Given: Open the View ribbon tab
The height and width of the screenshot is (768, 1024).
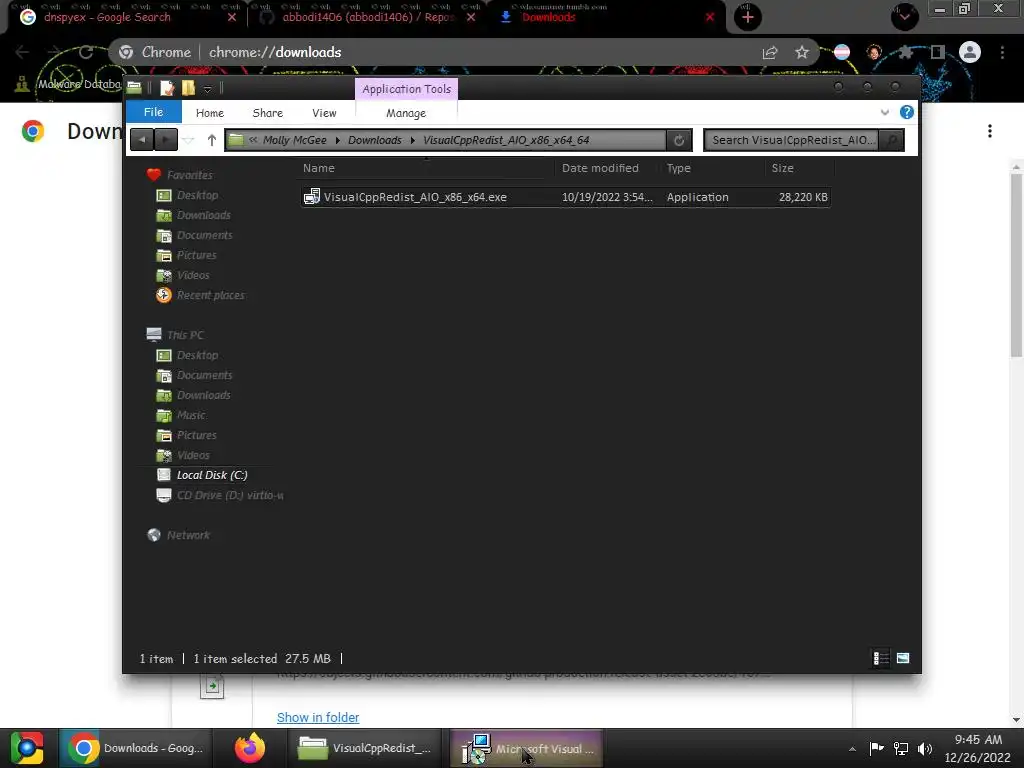Looking at the screenshot, I should point(324,113).
